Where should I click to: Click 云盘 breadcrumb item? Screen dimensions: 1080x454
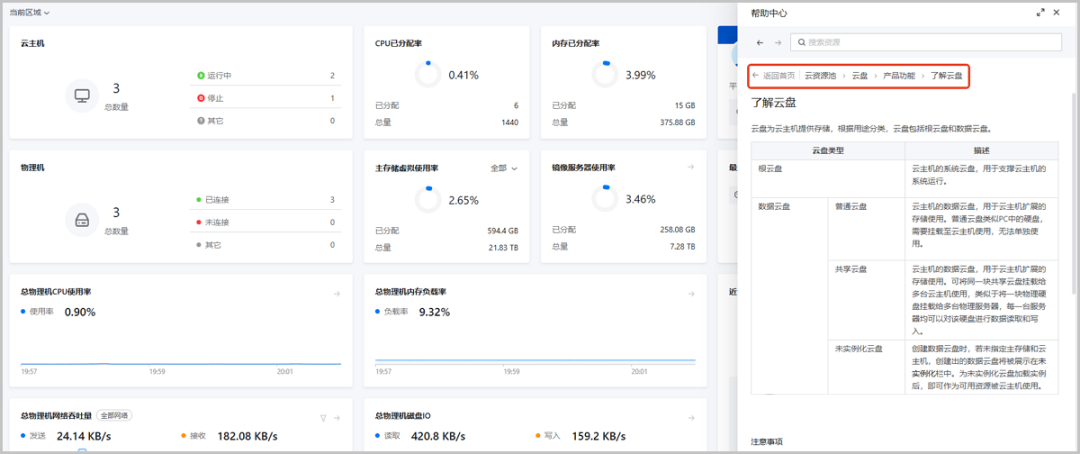click(x=859, y=76)
